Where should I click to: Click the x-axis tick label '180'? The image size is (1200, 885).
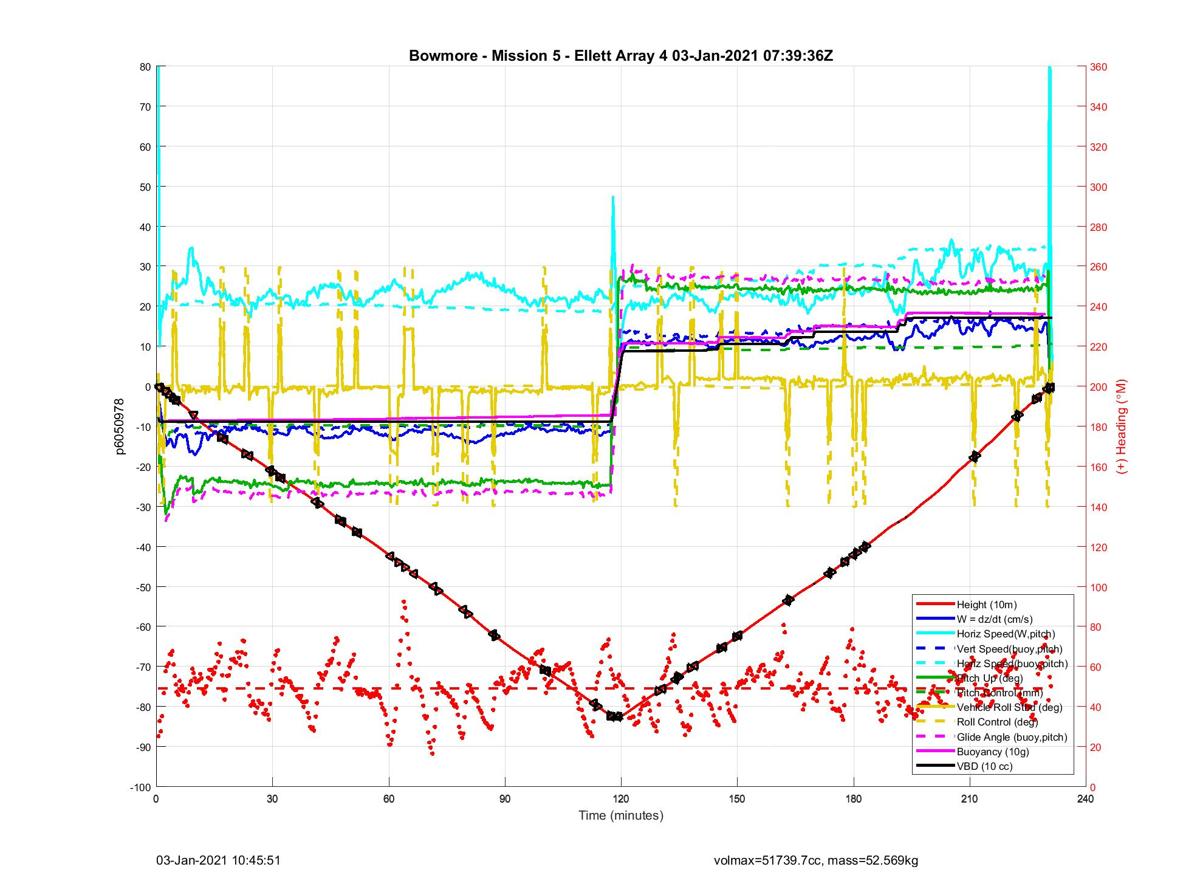[x=853, y=800]
